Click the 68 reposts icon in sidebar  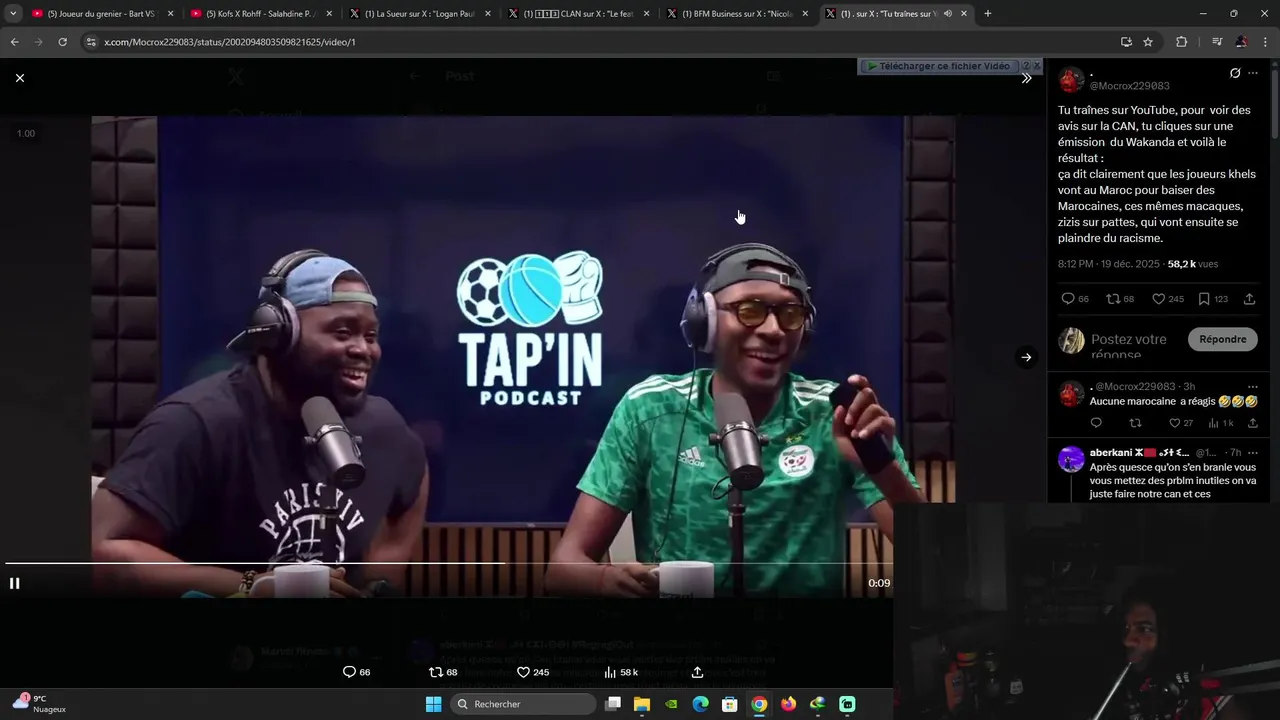(1120, 299)
